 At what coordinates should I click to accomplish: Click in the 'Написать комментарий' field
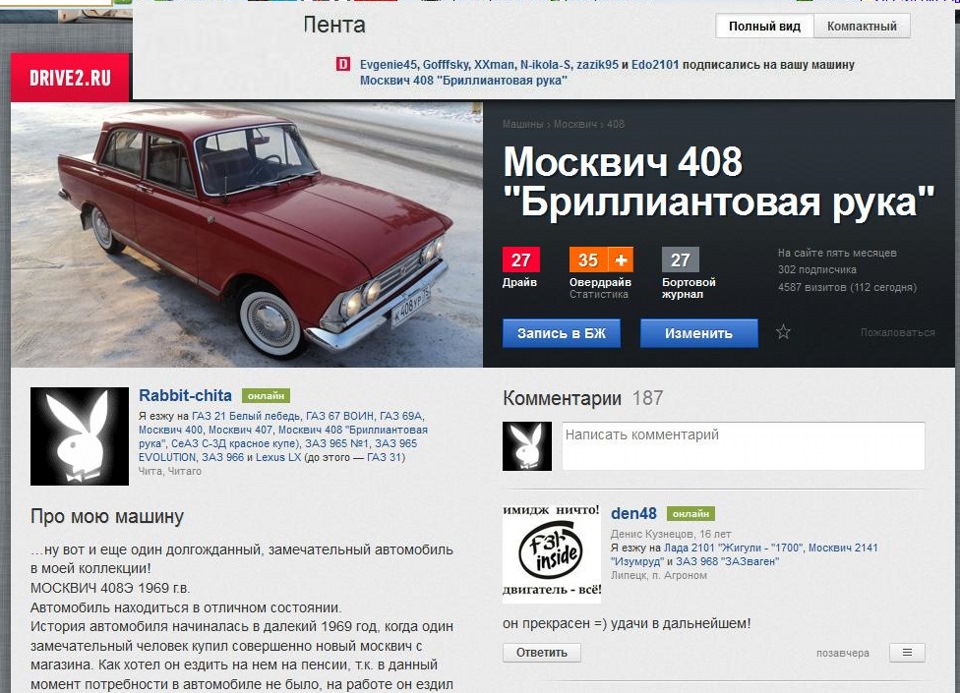pyautogui.click(x=743, y=446)
